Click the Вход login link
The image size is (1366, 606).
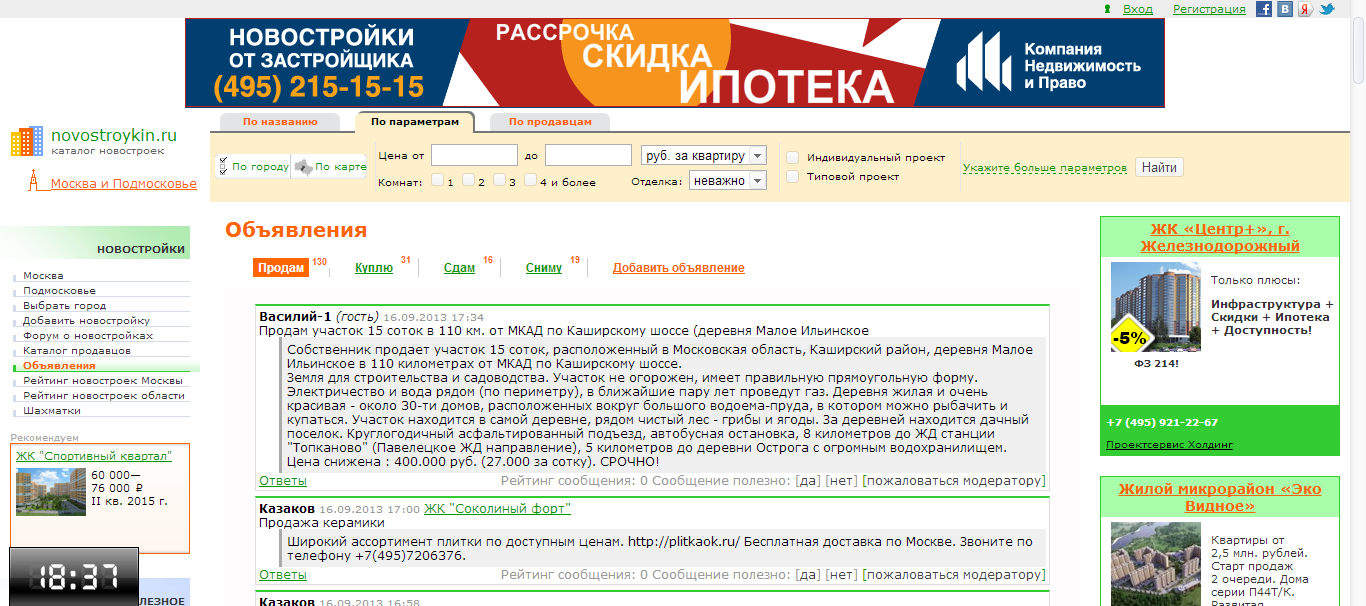tap(1137, 9)
